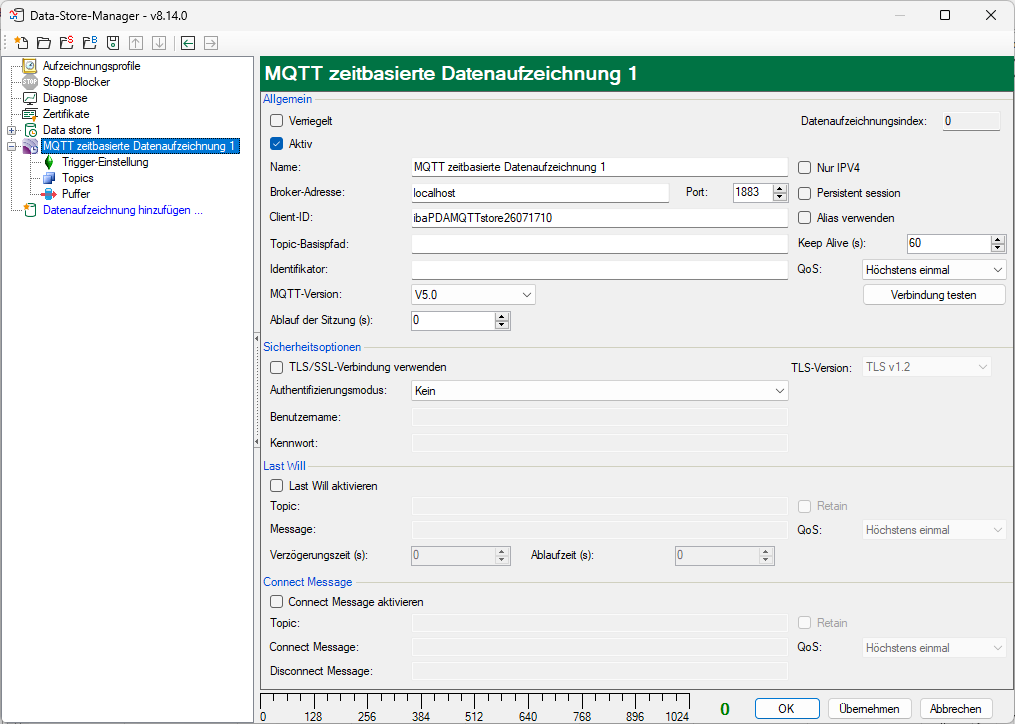Click Datenaufzeichnung hinzufügen link

point(122,210)
